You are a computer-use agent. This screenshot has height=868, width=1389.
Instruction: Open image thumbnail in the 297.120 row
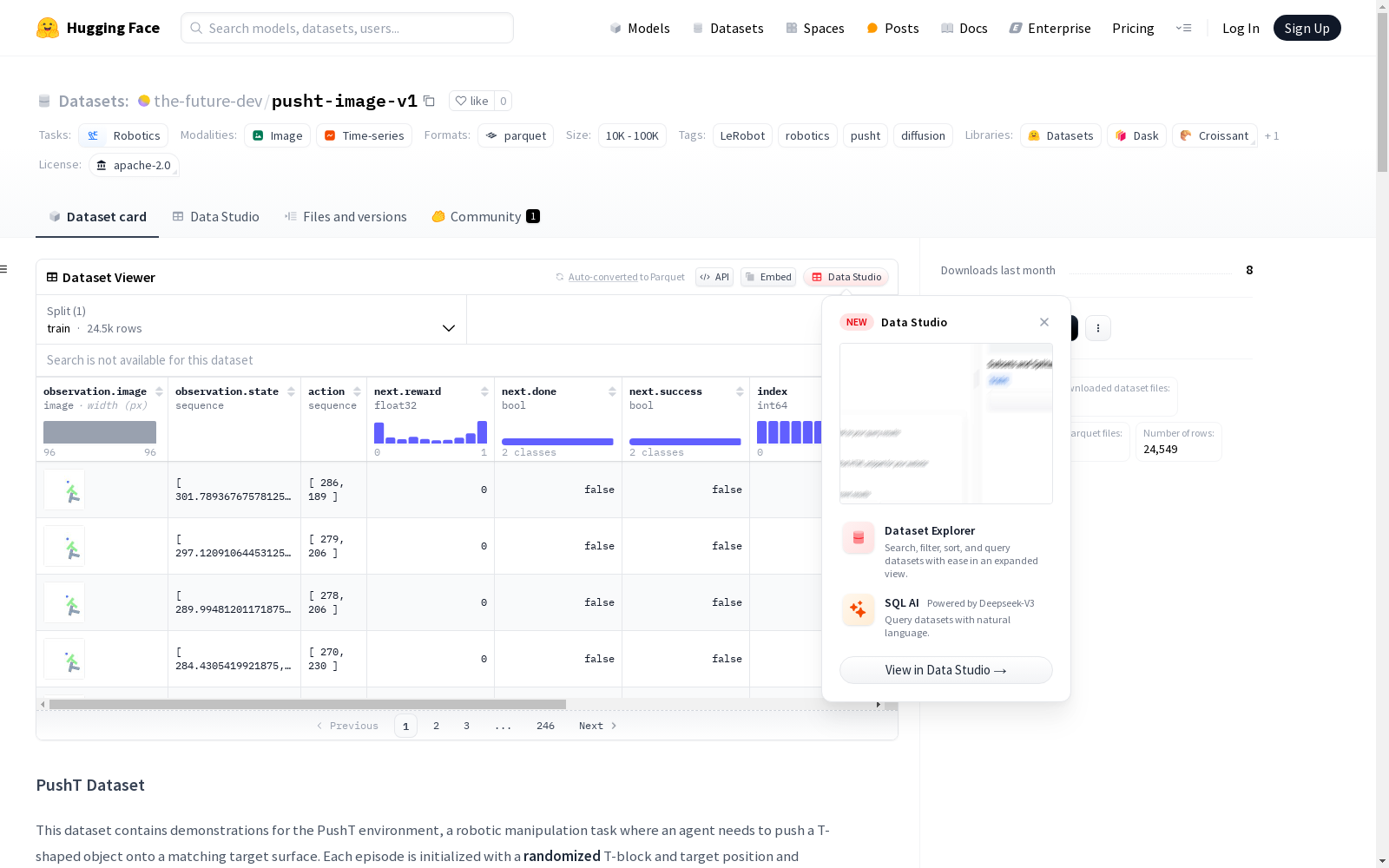click(64, 546)
